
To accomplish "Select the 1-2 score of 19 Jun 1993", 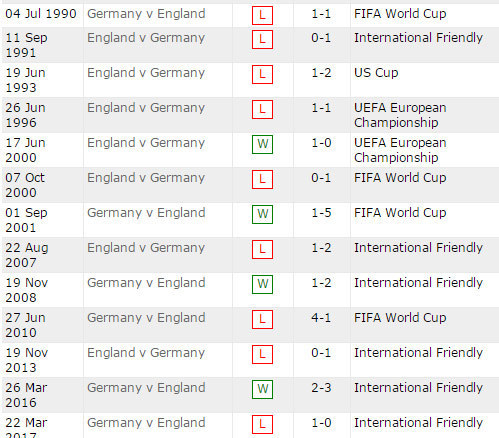I will (321, 73).
